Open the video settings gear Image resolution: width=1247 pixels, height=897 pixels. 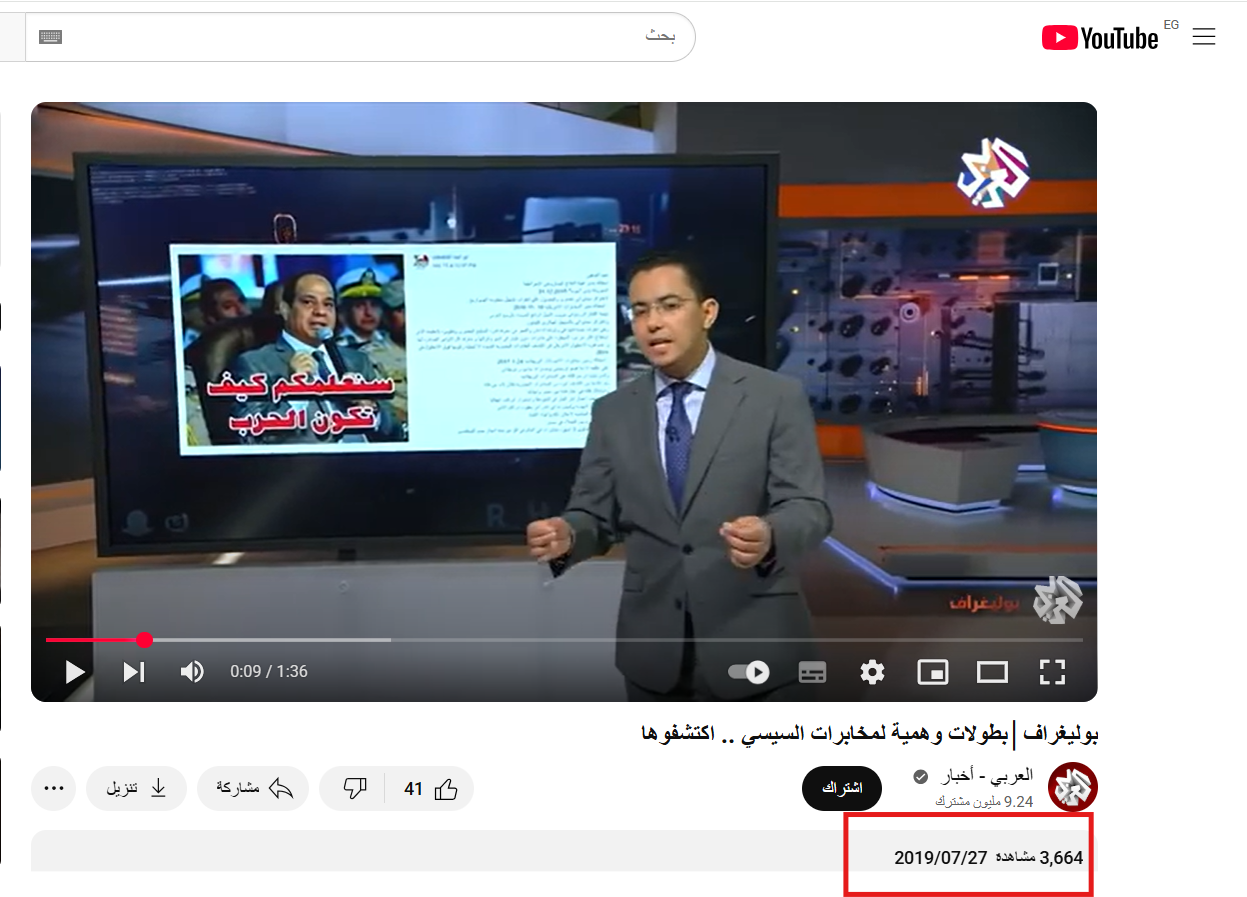point(872,672)
